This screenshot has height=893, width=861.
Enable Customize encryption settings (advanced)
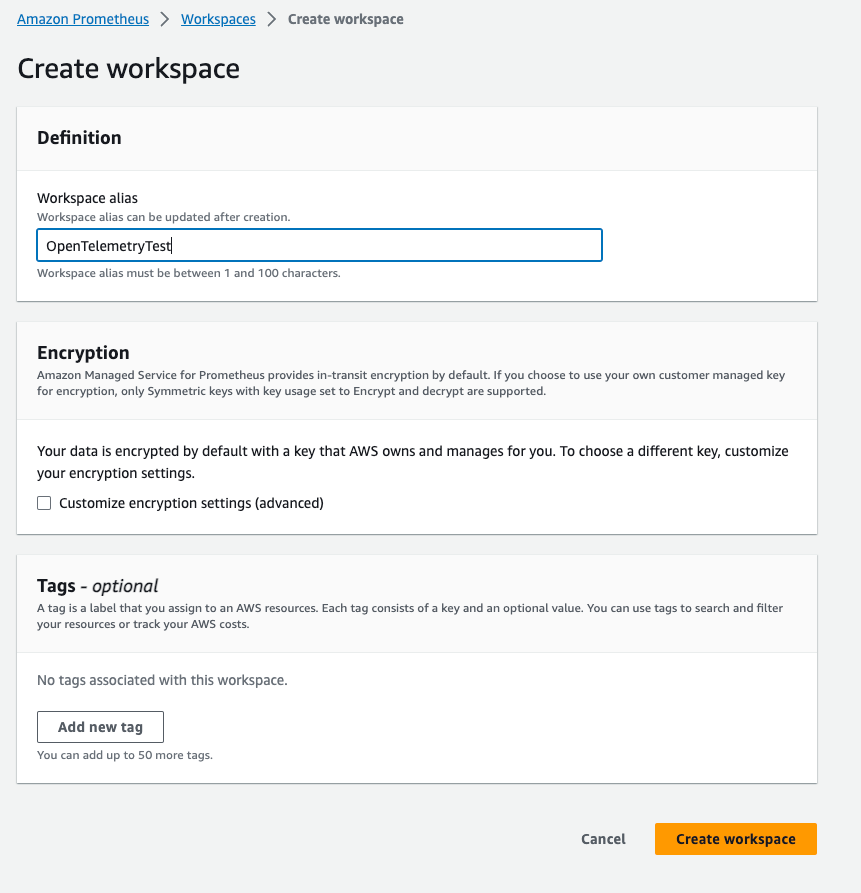coord(44,503)
